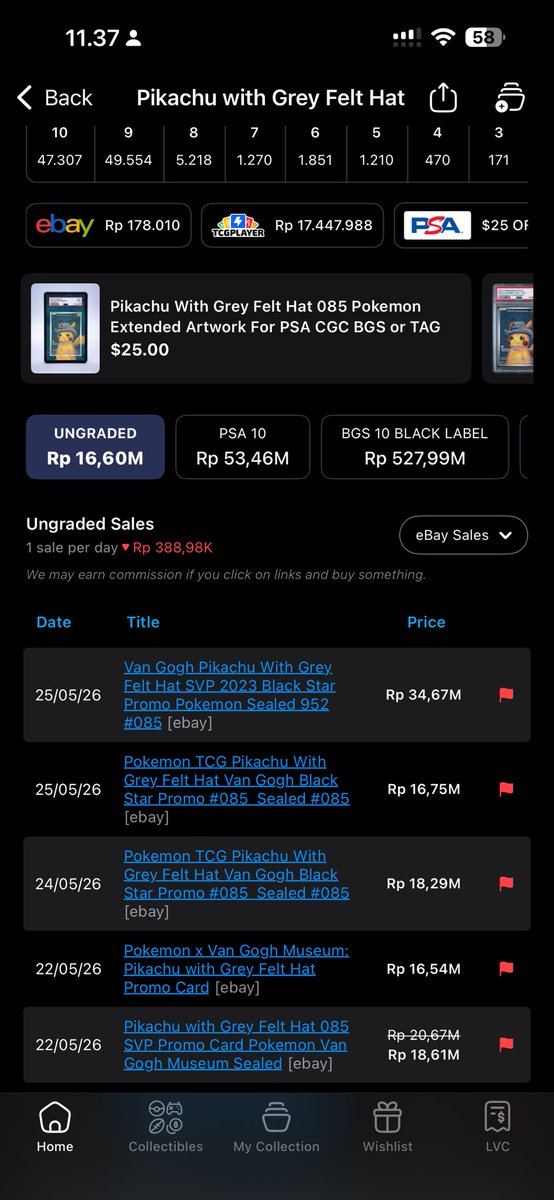Viewport: 554px width, 1200px height.
Task: Flag the Rp 18,61M sale
Action: click(x=505, y=1045)
